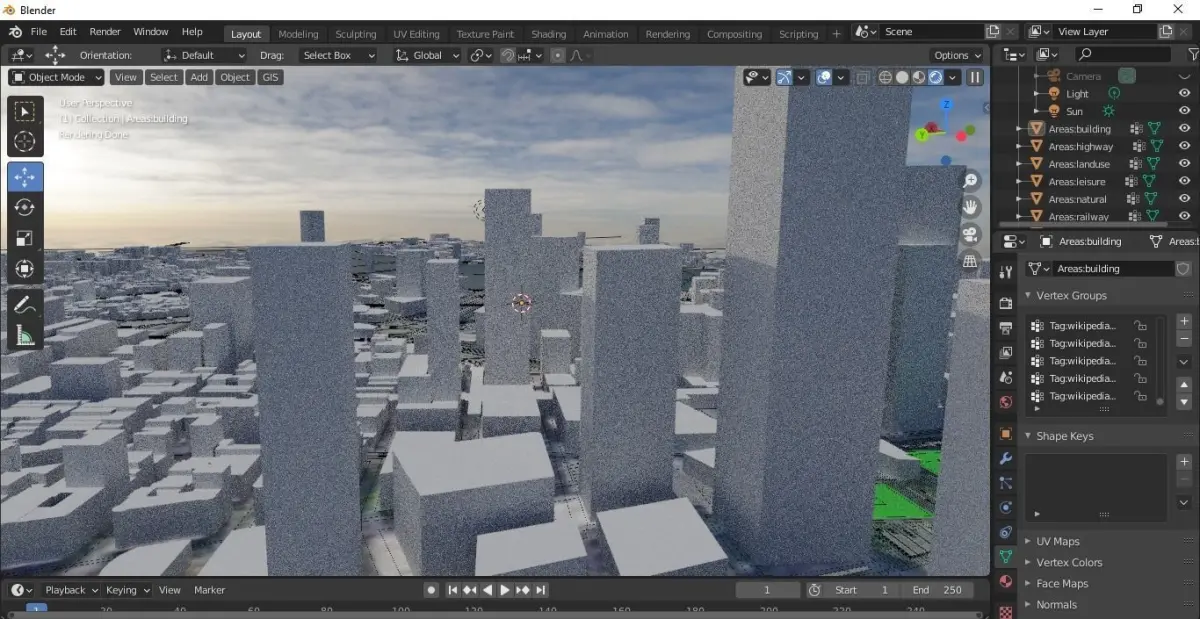Click the pan view hand icon

tap(970, 207)
